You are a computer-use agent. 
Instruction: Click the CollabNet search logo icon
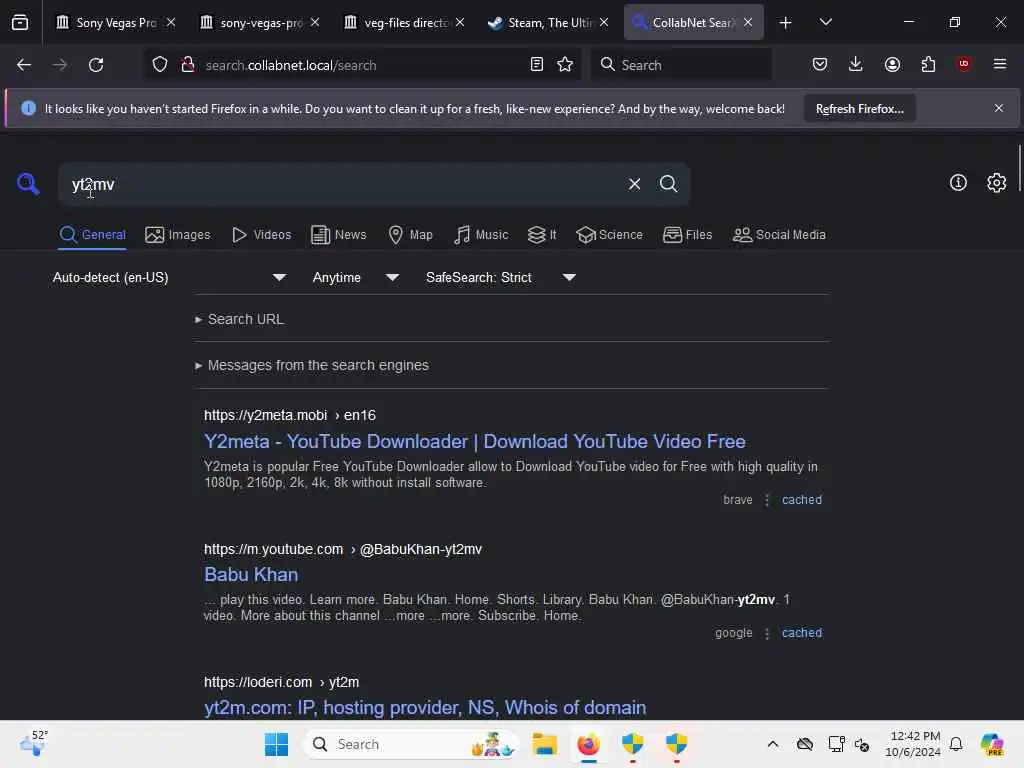(x=27, y=184)
